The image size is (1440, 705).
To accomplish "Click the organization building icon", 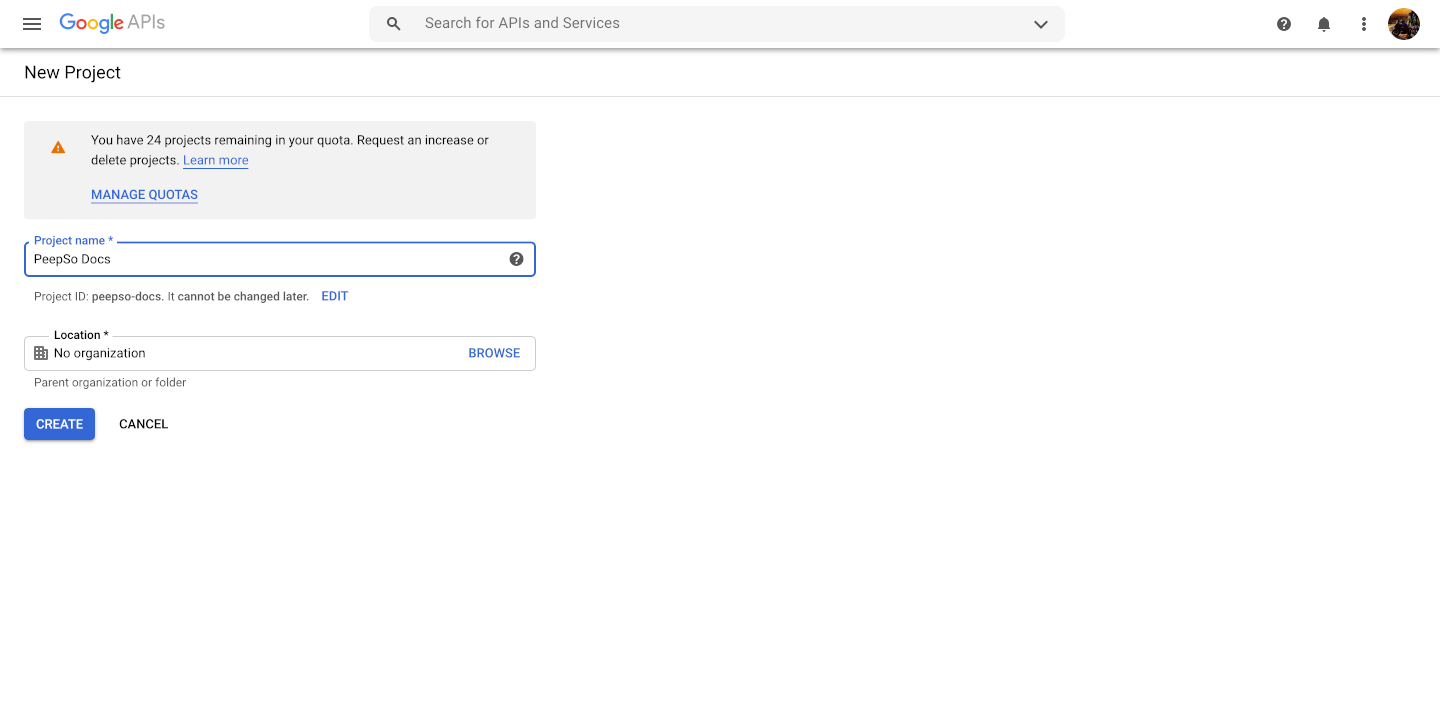I will tap(41, 353).
